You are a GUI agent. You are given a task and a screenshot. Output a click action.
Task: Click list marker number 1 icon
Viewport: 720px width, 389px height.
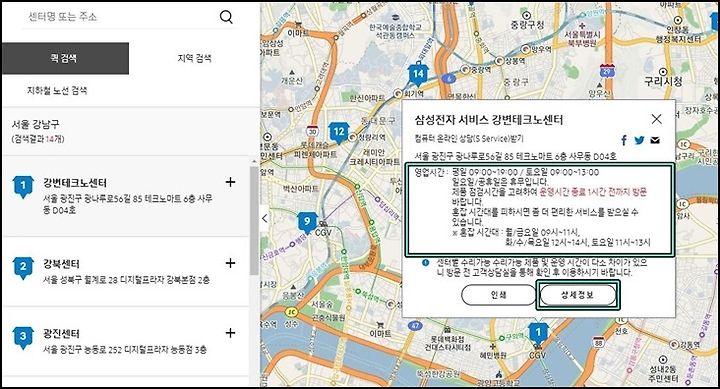(x=23, y=187)
